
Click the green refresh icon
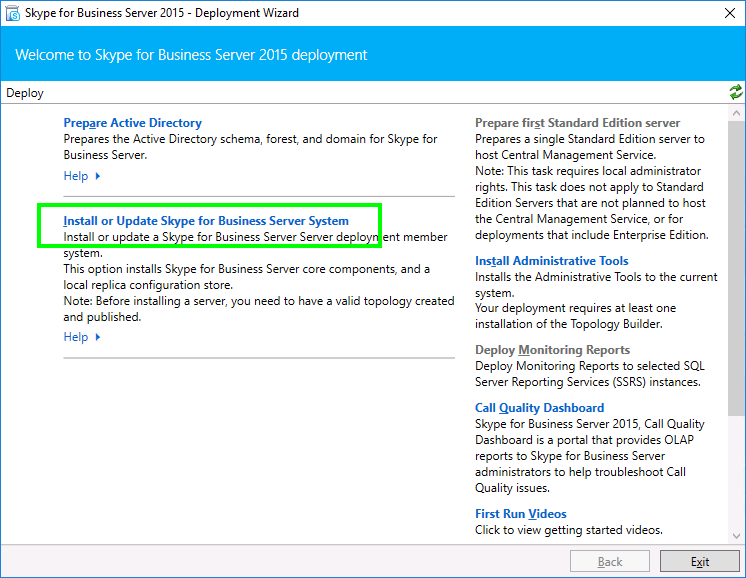coord(736,92)
